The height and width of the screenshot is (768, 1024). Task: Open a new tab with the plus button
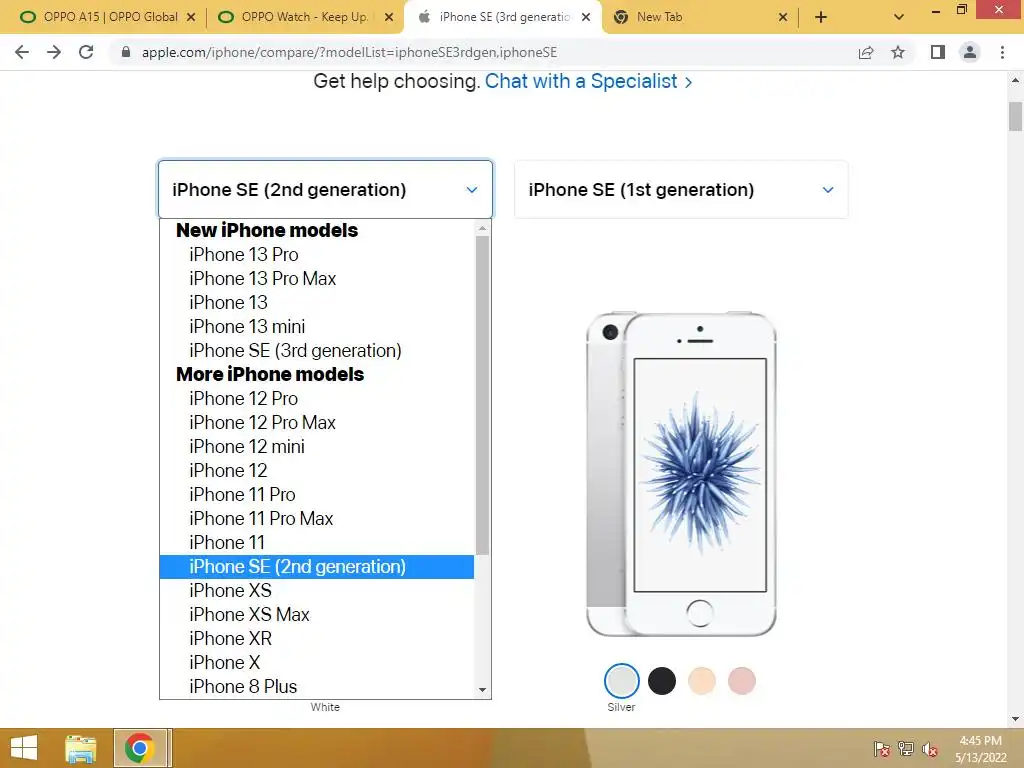(x=821, y=17)
